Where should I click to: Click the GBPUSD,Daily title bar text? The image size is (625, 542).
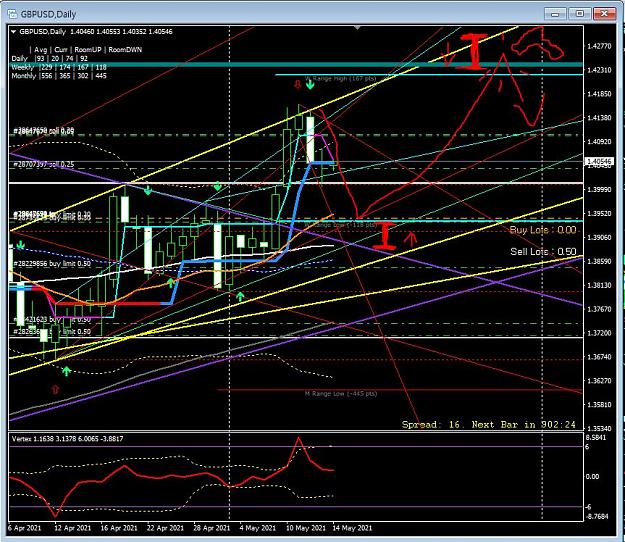(x=48, y=15)
